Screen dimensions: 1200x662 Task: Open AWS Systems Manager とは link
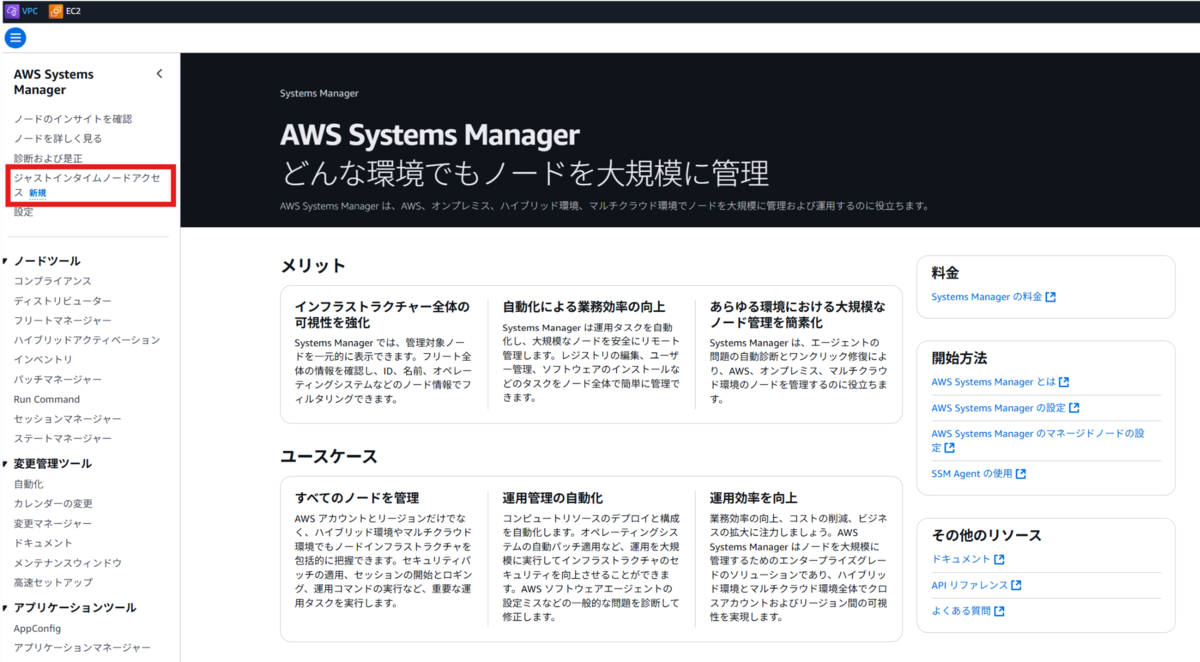[x=994, y=382]
